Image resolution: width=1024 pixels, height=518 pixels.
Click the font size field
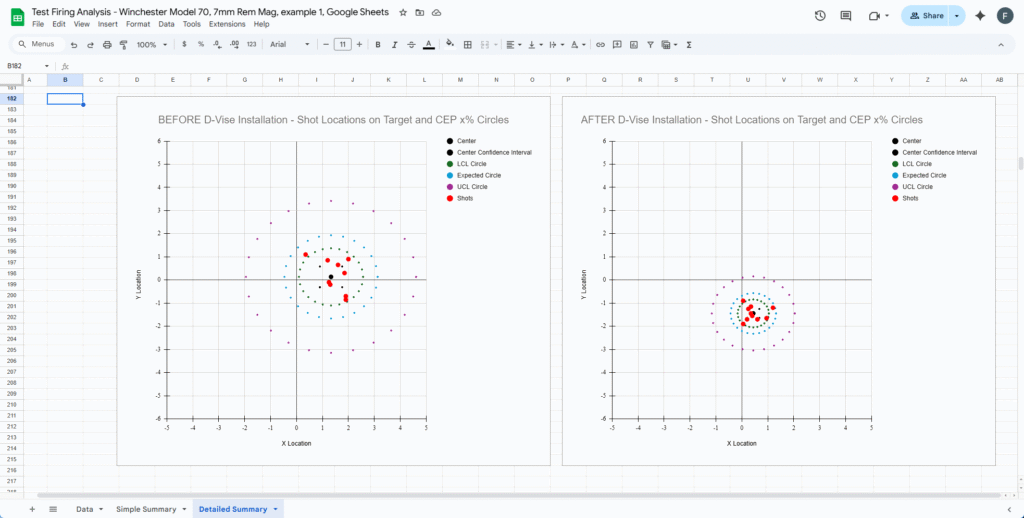[x=343, y=44]
